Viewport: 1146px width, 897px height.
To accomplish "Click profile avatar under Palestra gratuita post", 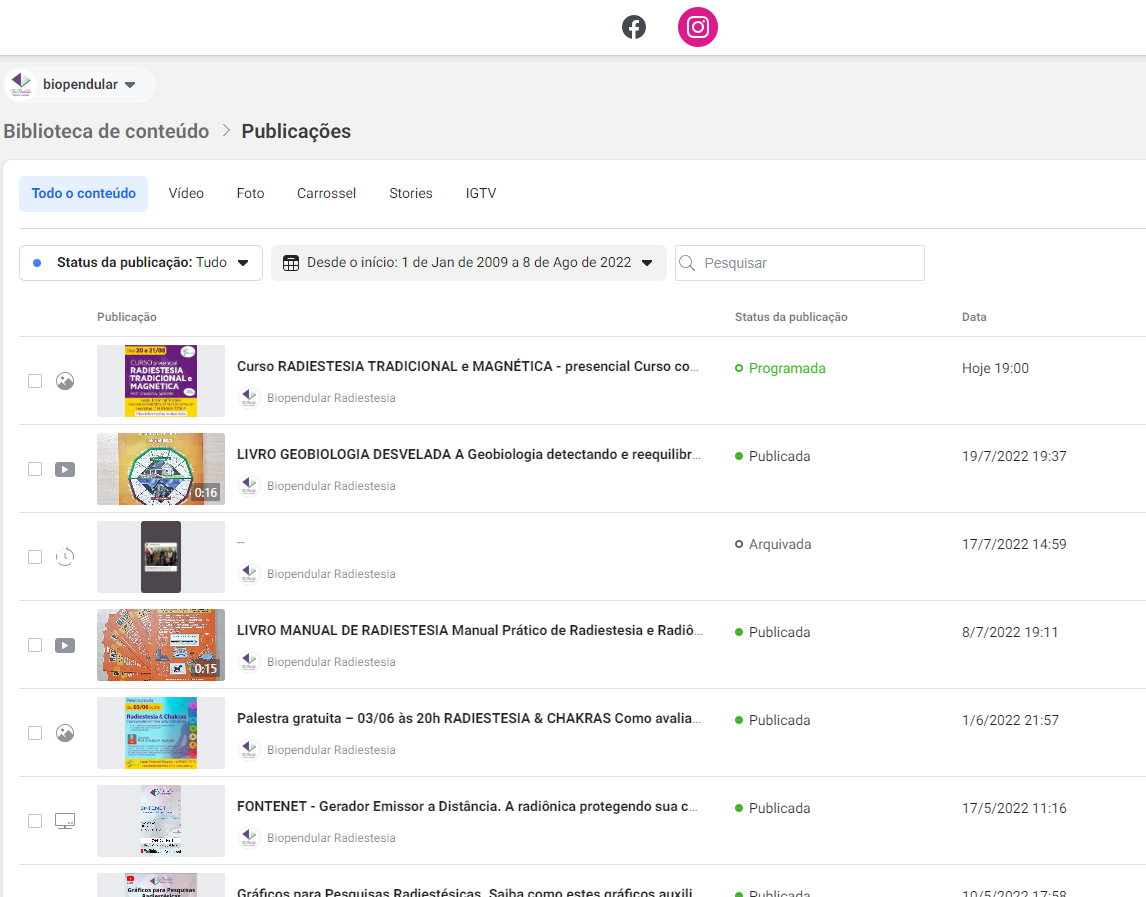I will (x=249, y=749).
